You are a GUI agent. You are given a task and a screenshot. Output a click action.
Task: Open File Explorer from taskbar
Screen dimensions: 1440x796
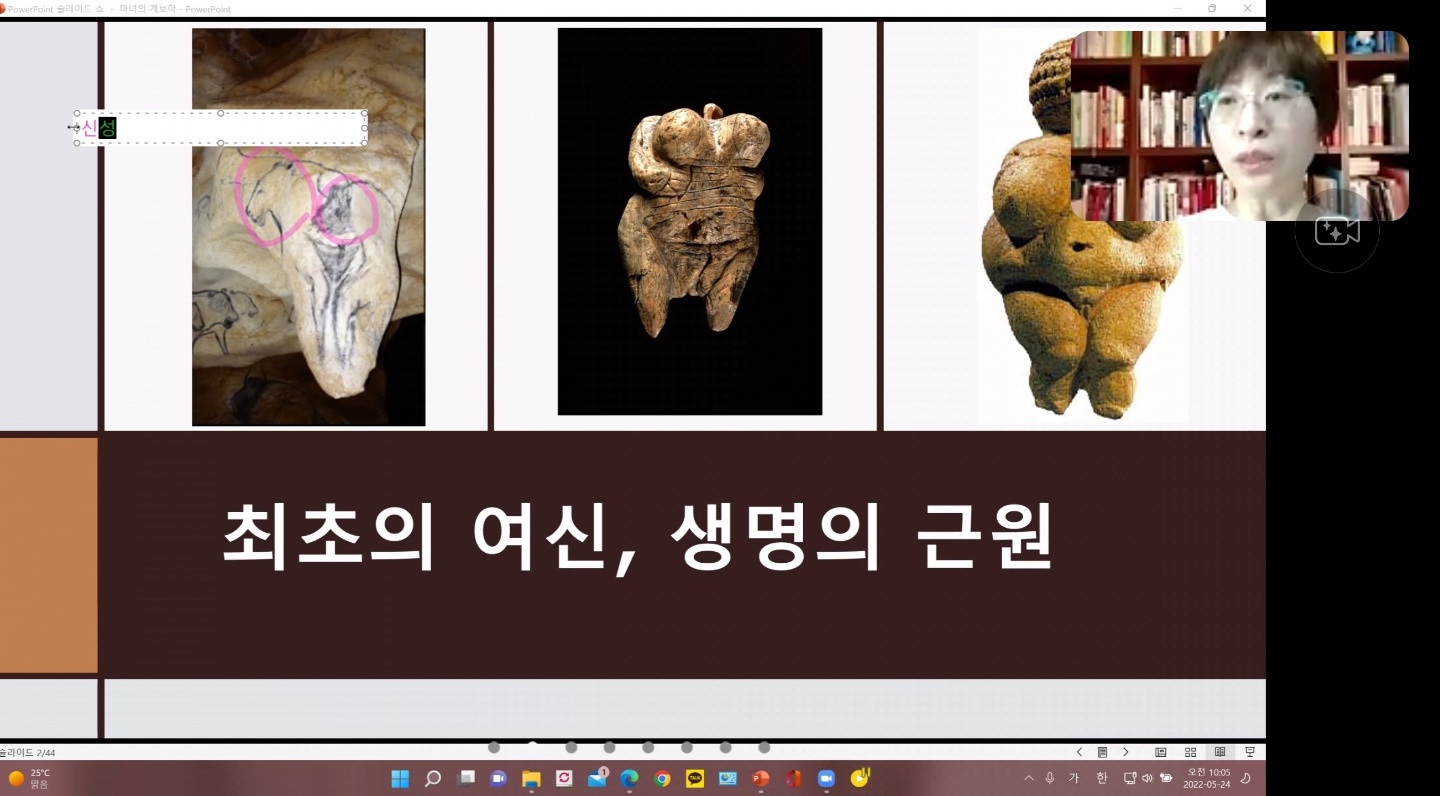[531, 778]
